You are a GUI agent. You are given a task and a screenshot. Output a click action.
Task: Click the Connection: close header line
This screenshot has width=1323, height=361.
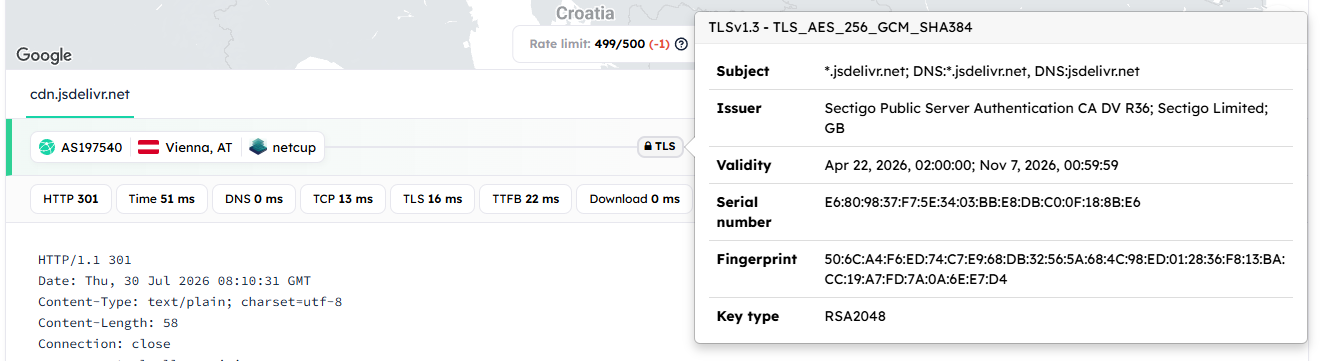pos(104,343)
